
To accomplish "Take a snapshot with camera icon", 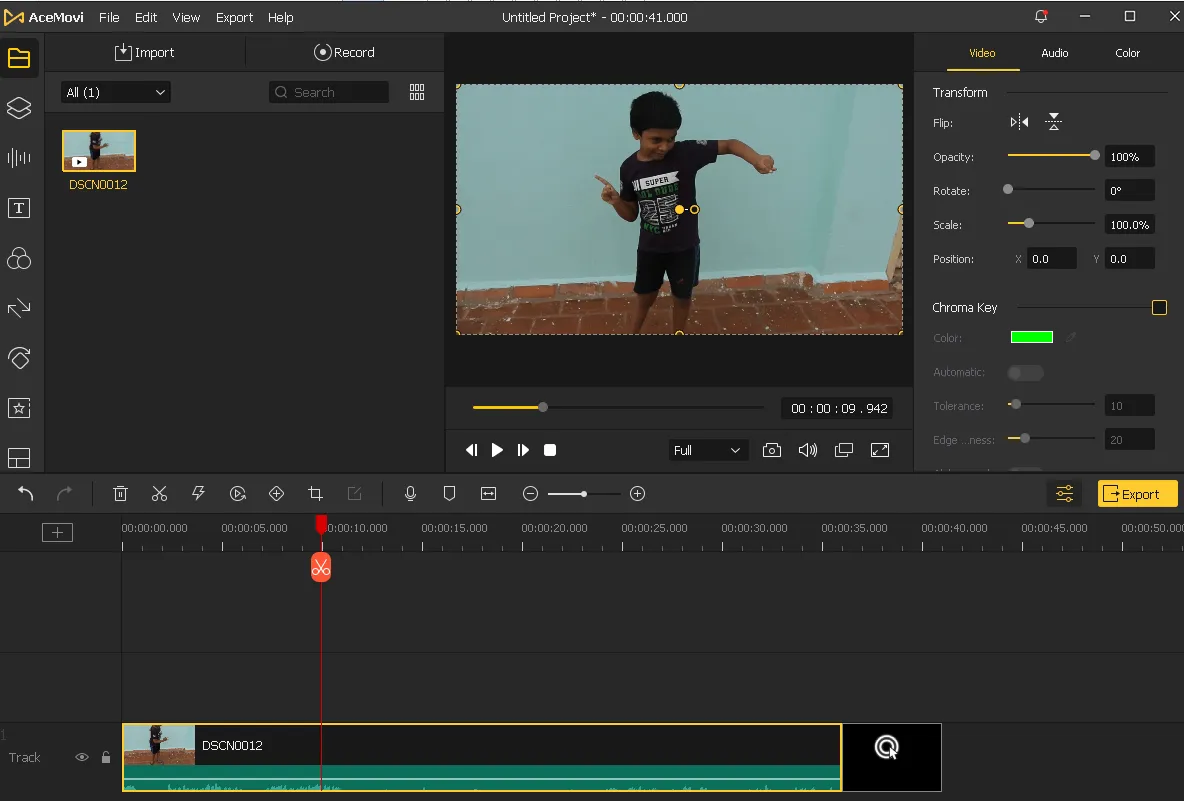I will (771, 450).
